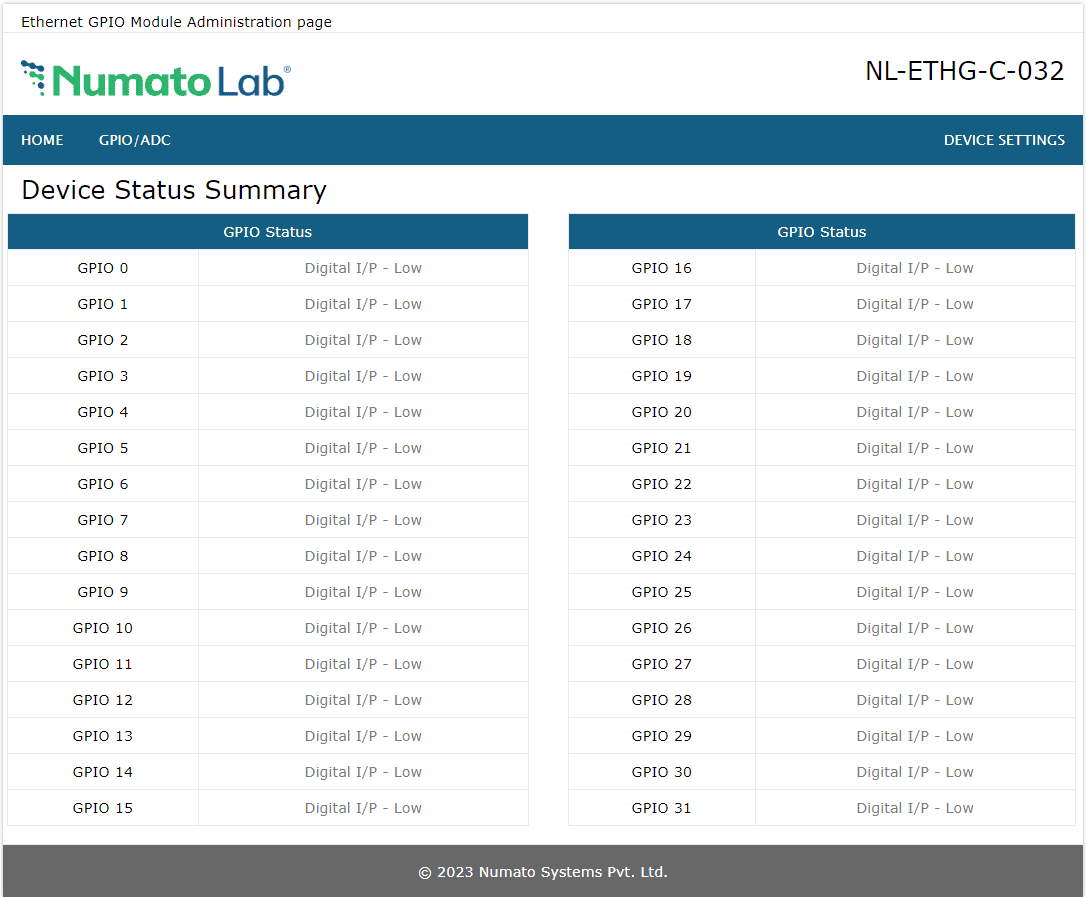Click the Numato Lab logo
This screenshot has height=897, width=1086.
point(156,79)
